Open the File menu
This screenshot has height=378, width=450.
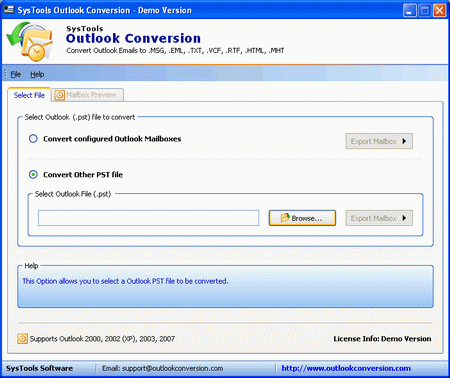(x=16, y=74)
